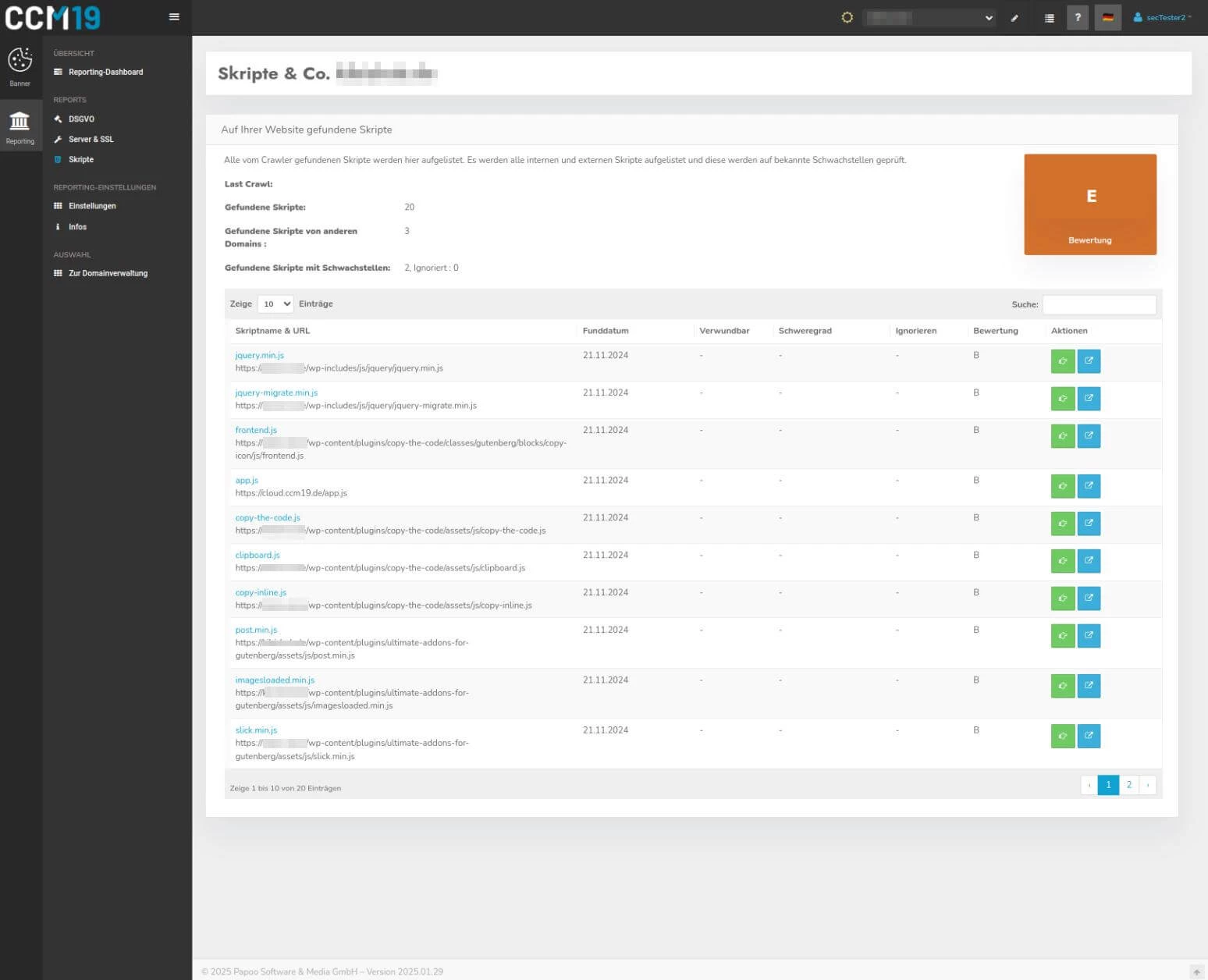The height and width of the screenshot is (980, 1208).
Task: Expand the entries-per-page dropdown
Action: pyautogui.click(x=275, y=304)
